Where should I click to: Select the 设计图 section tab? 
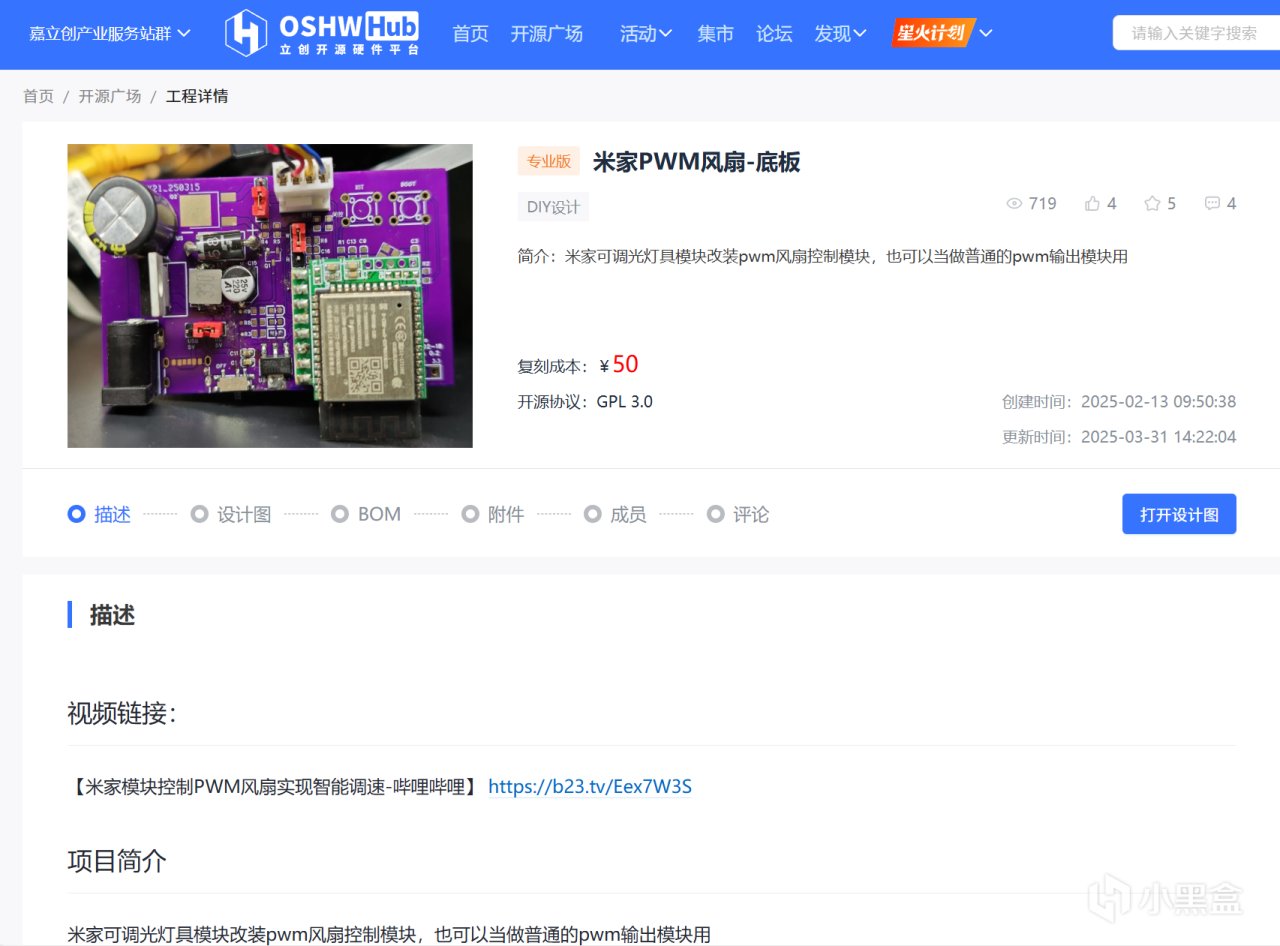[x=231, y=515]
